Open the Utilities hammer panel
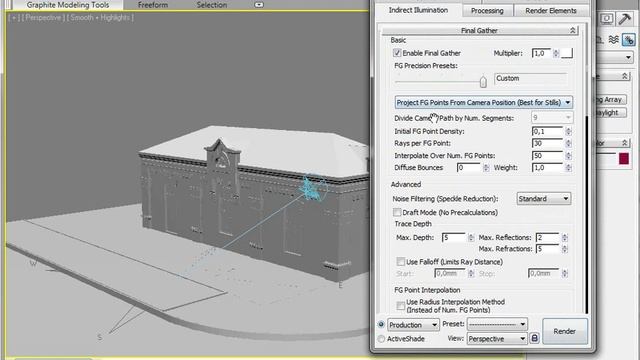This screenshot has width=640, height=360. 624,19
